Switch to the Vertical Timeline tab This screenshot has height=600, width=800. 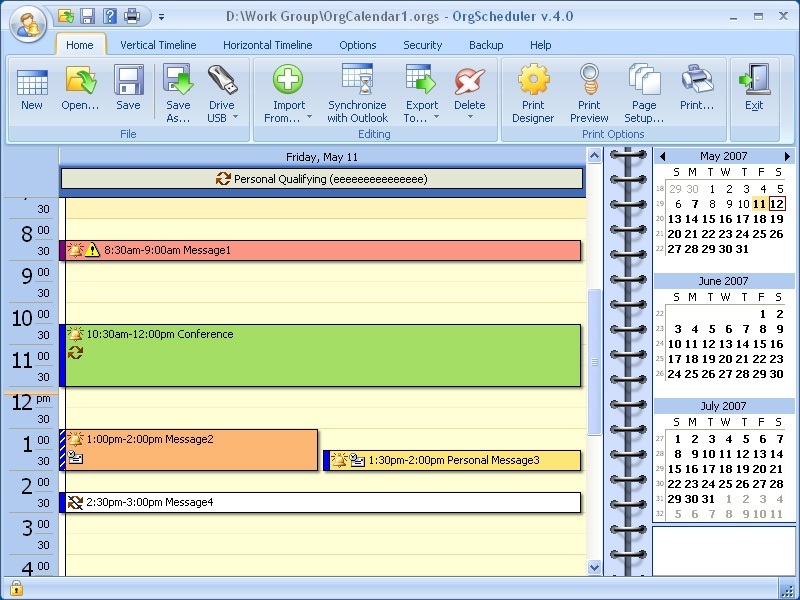(x=158, y=45)
